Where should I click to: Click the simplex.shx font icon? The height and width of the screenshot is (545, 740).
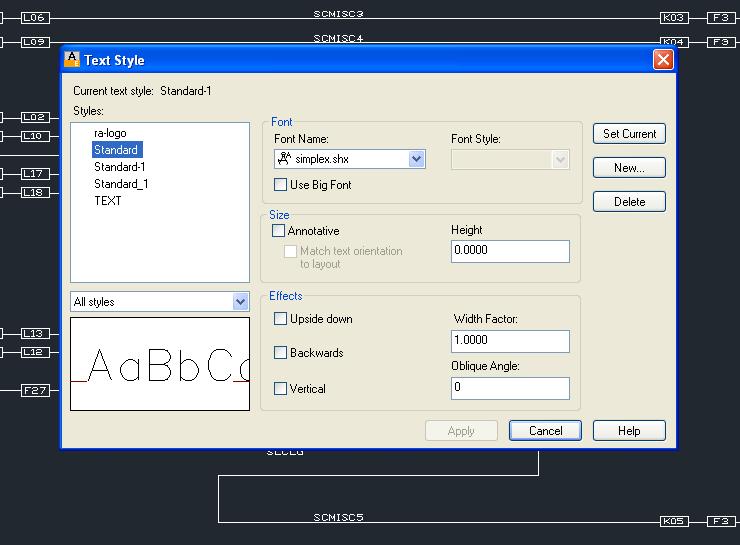284,159
